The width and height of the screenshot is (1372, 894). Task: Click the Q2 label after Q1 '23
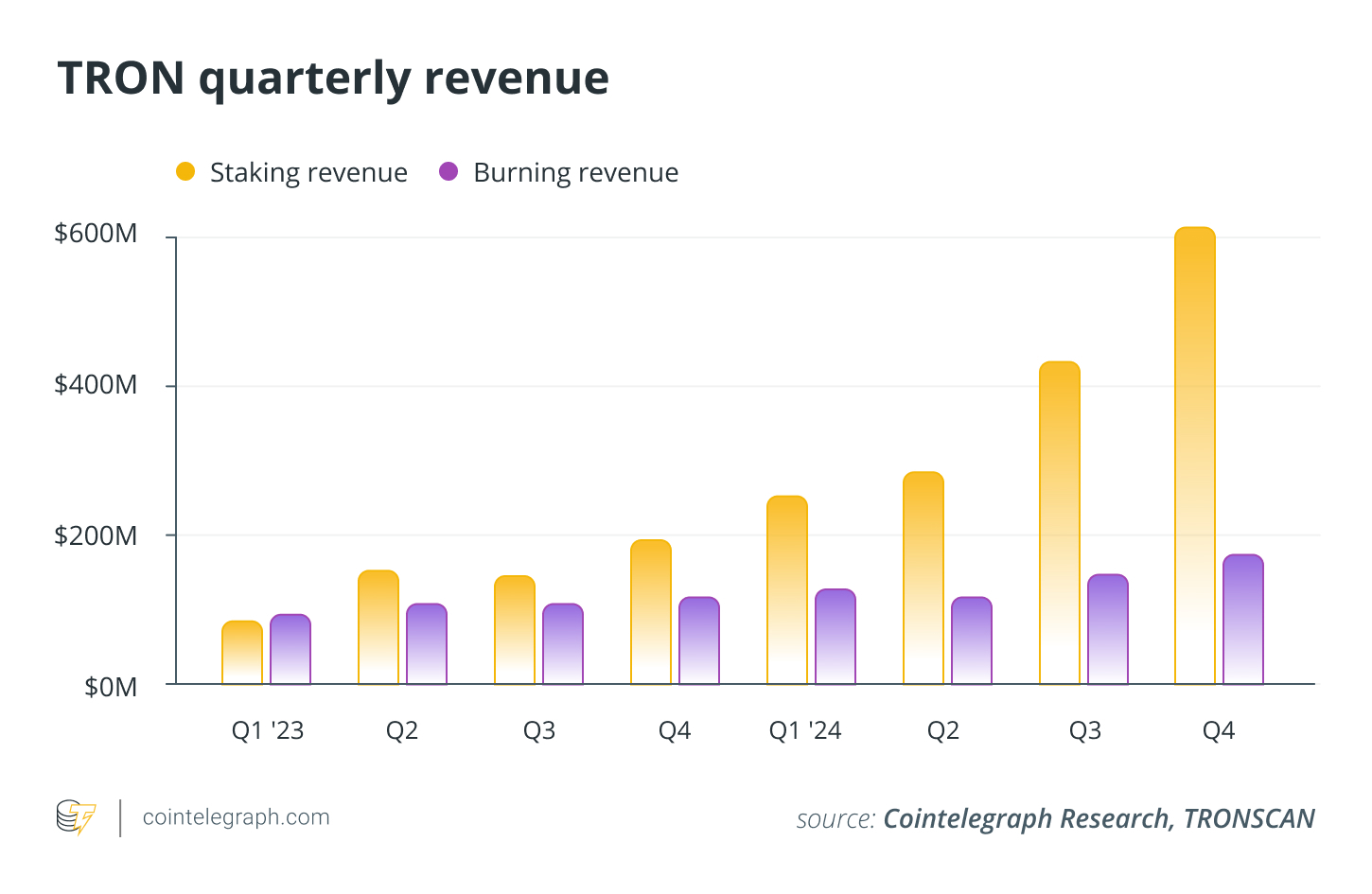click(x=402, y=730)
